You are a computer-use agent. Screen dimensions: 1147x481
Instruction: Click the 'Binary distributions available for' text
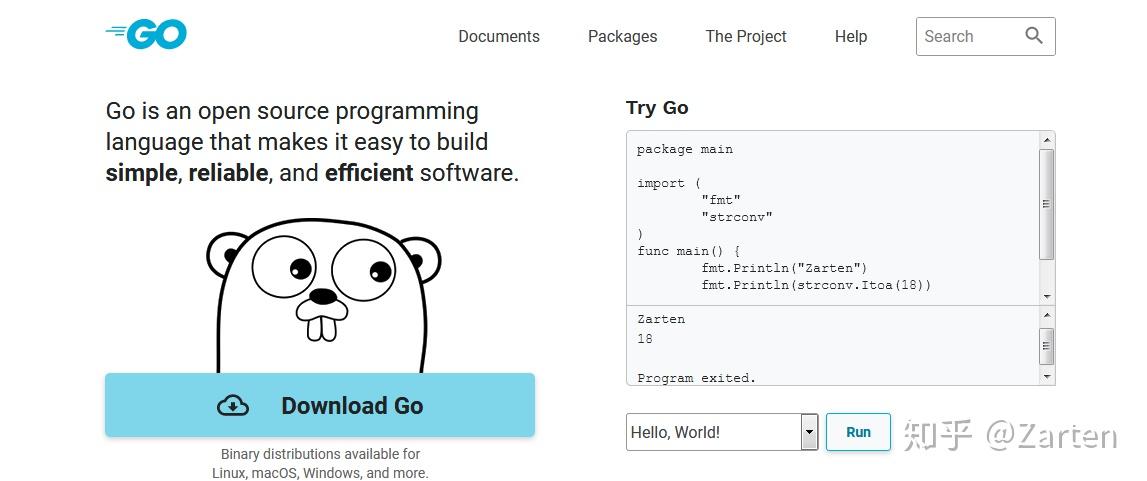[320, 454]
